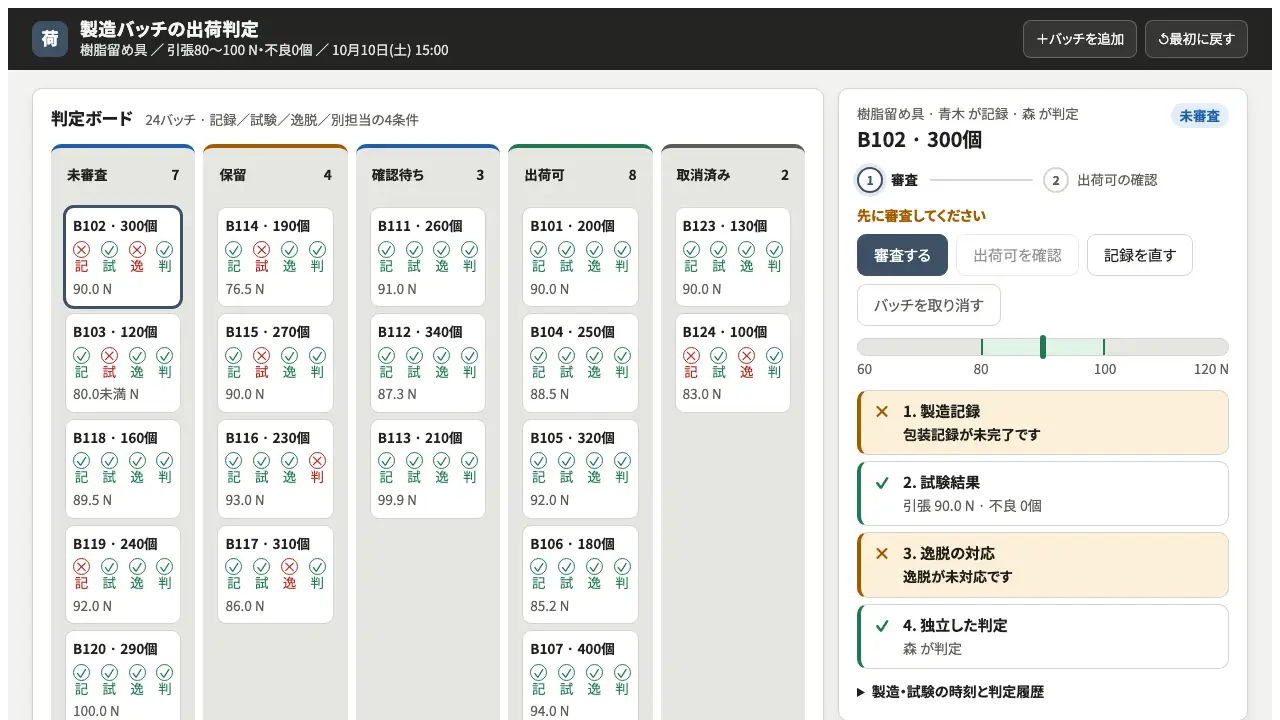The image size is (1280, 720).
Task: Click the 荷 app logo icon
Action: tap(50, 39)
